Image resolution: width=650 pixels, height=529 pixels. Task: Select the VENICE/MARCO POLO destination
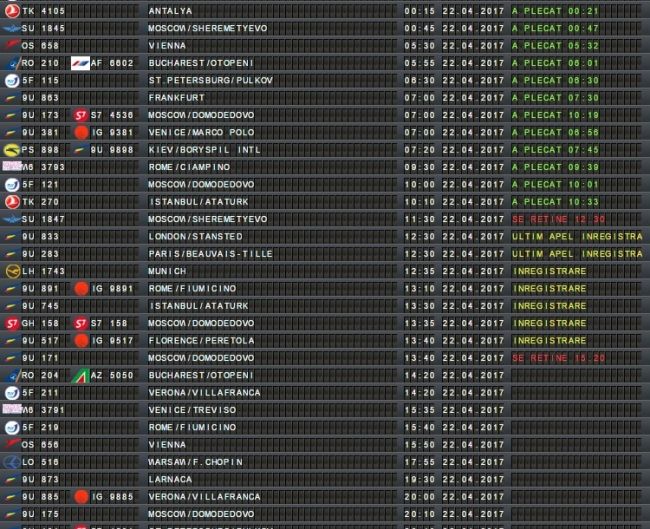tap(201, 133)
